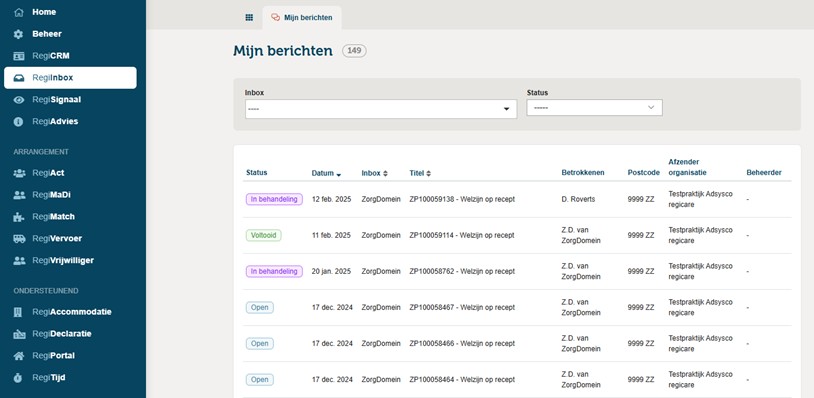Image resolution: width=814 pixels, height=398 pixels.
Task: Open message ZP100059114 - Welzijn op recept
Action: click(462, 236)
